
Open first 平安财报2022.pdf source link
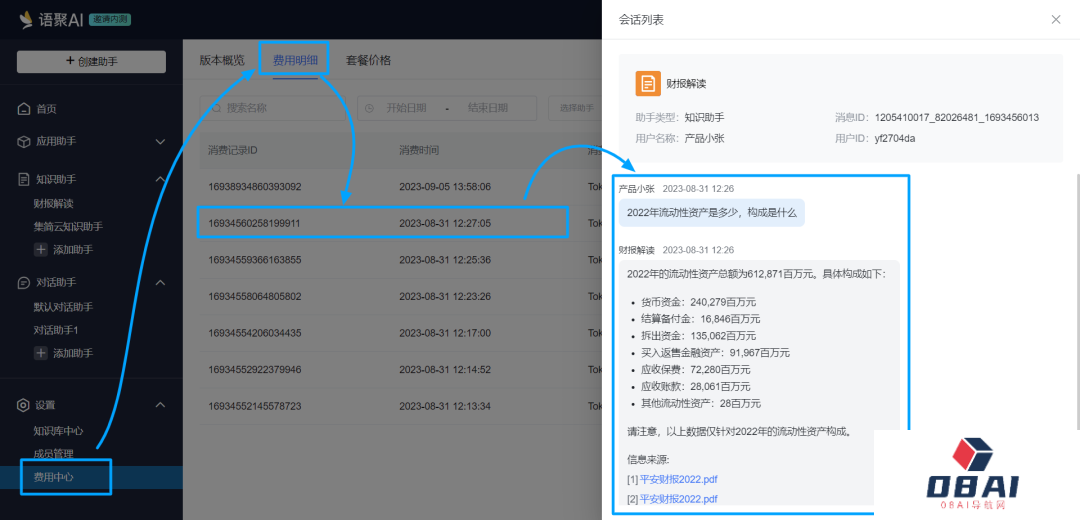678,479
